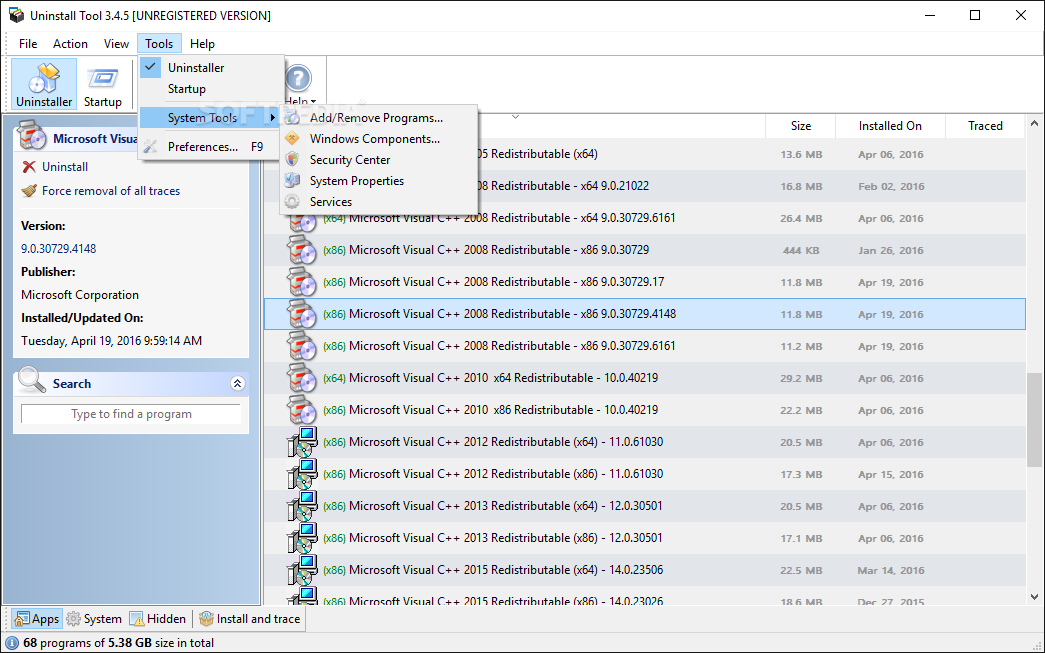Click the sort arrow on the name column header
The height and width of the screenshot is (653, 1045).
[515, 117]
